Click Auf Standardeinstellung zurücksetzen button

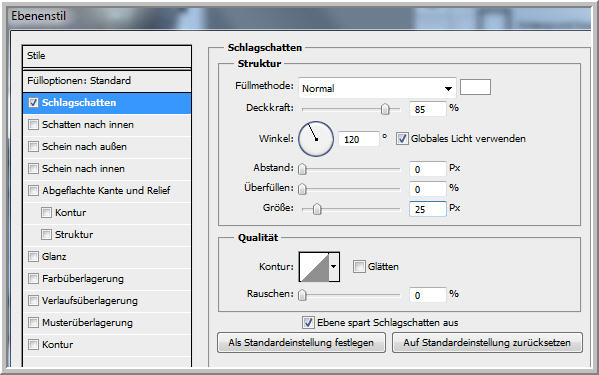(x=487, y=343)
